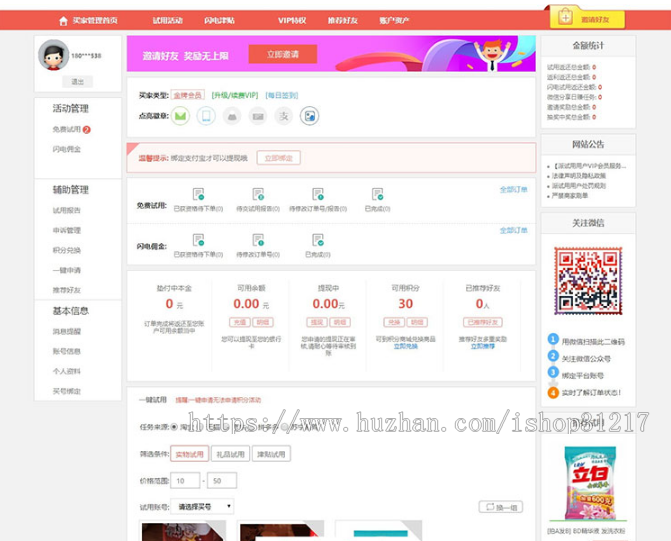
Task: Open 已获资格待下单 icon in 闪电佣金 row
Action: 198,240
